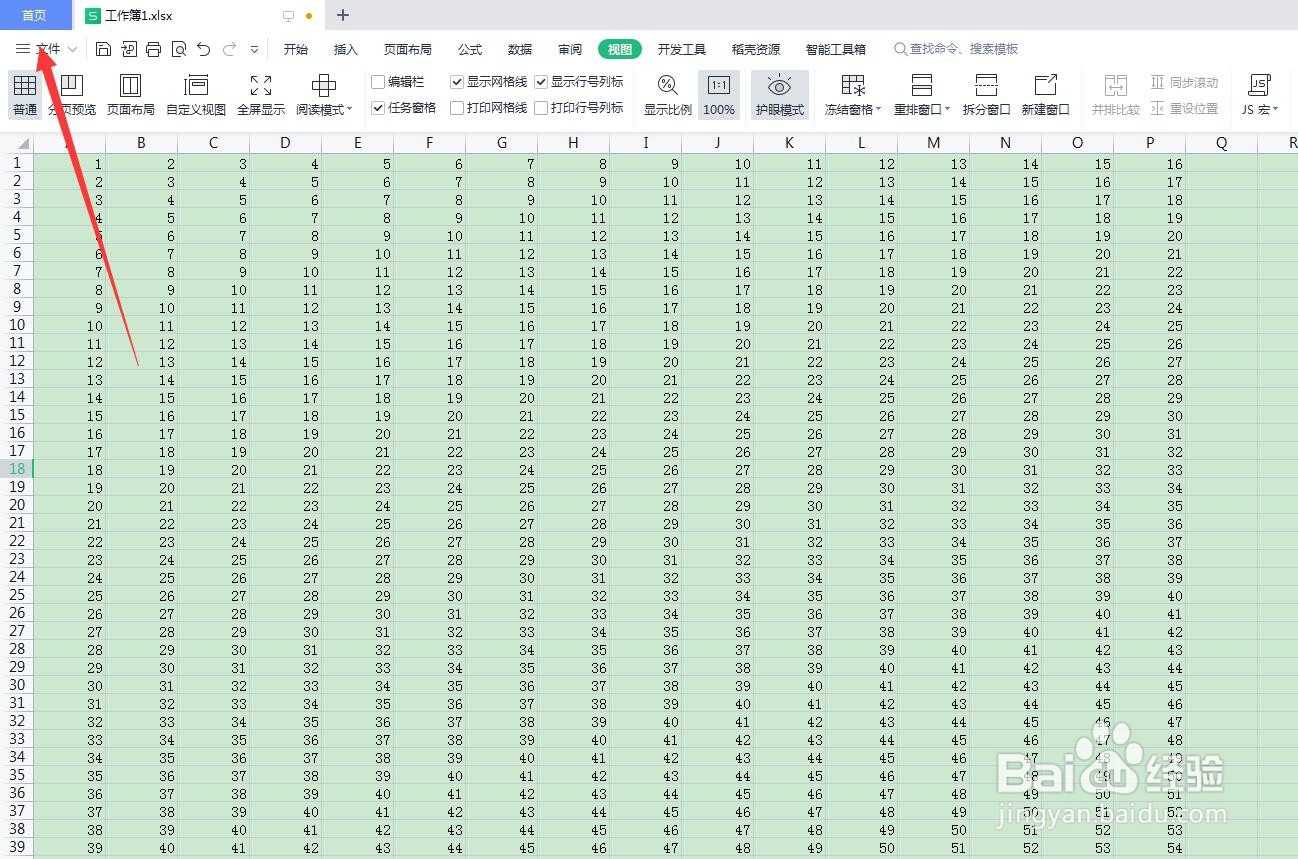Image resolution: width=1298 pixels, height=859 pixels.
Task: Select row 1 header
Action: [17, 163]
